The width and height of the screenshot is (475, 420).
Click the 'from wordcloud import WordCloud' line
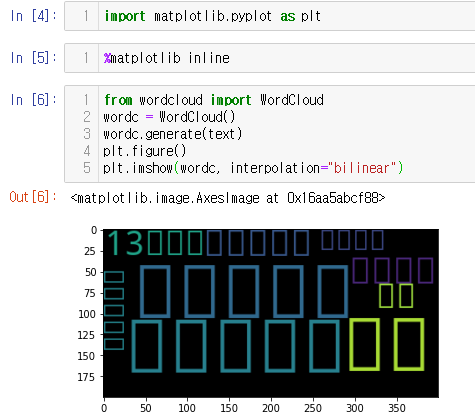tap(214, 100)
